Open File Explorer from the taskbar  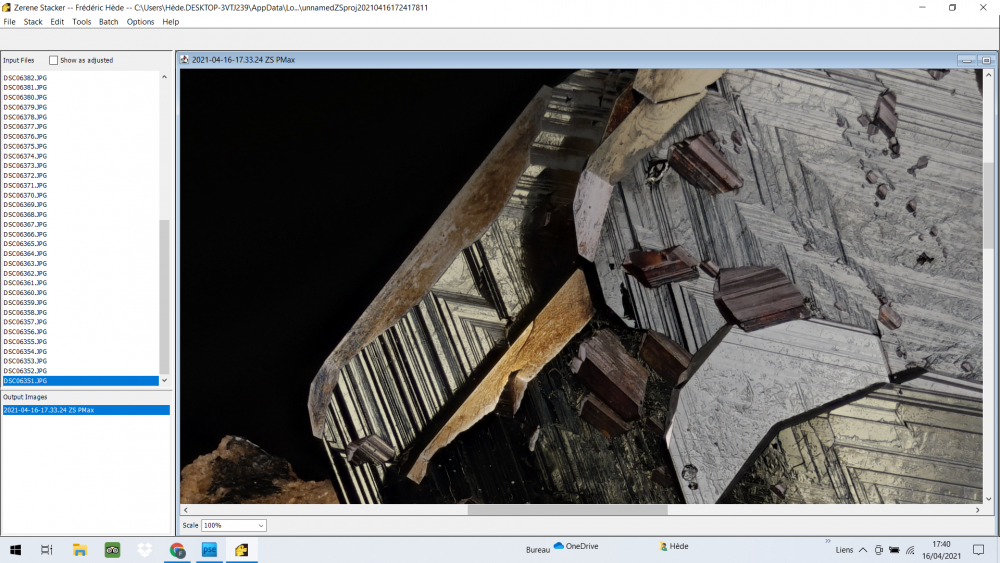point(80,549)
